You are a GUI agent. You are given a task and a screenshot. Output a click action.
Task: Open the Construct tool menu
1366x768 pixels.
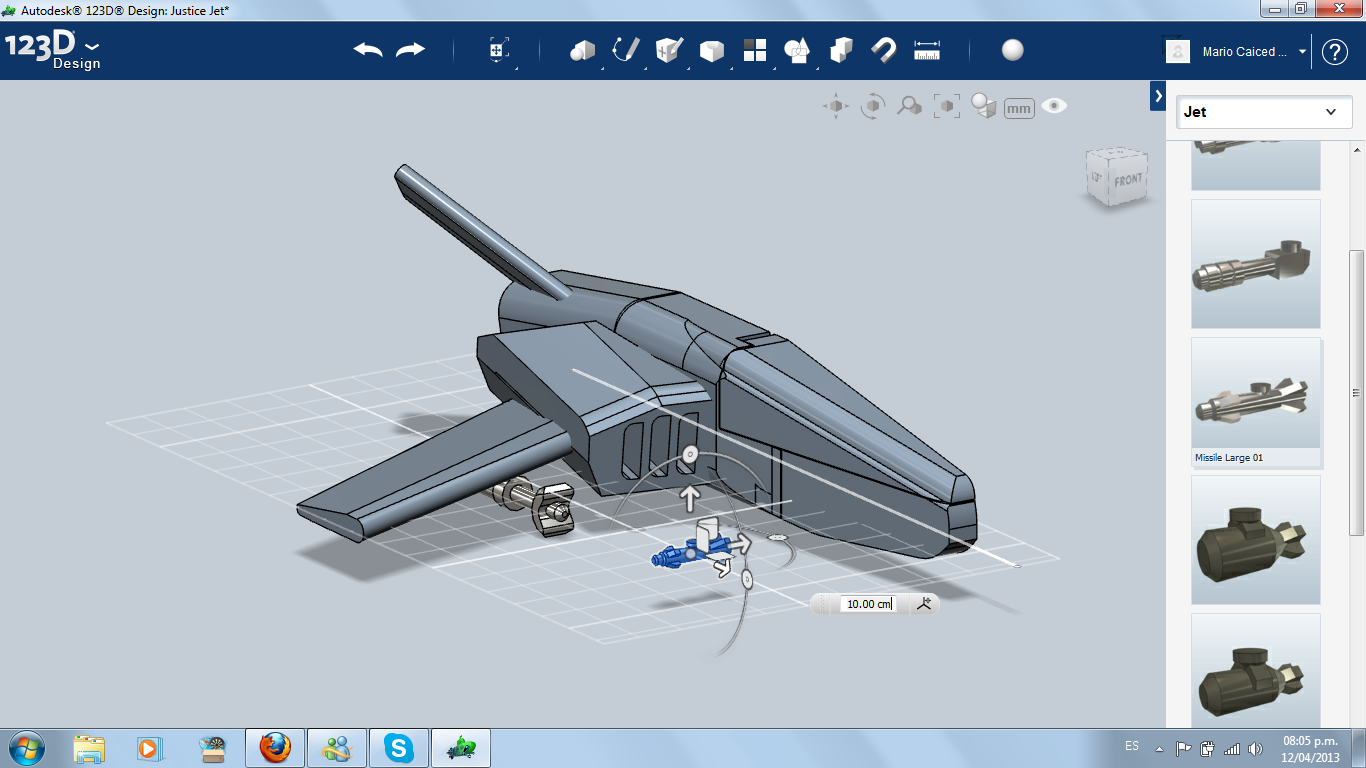668,50
